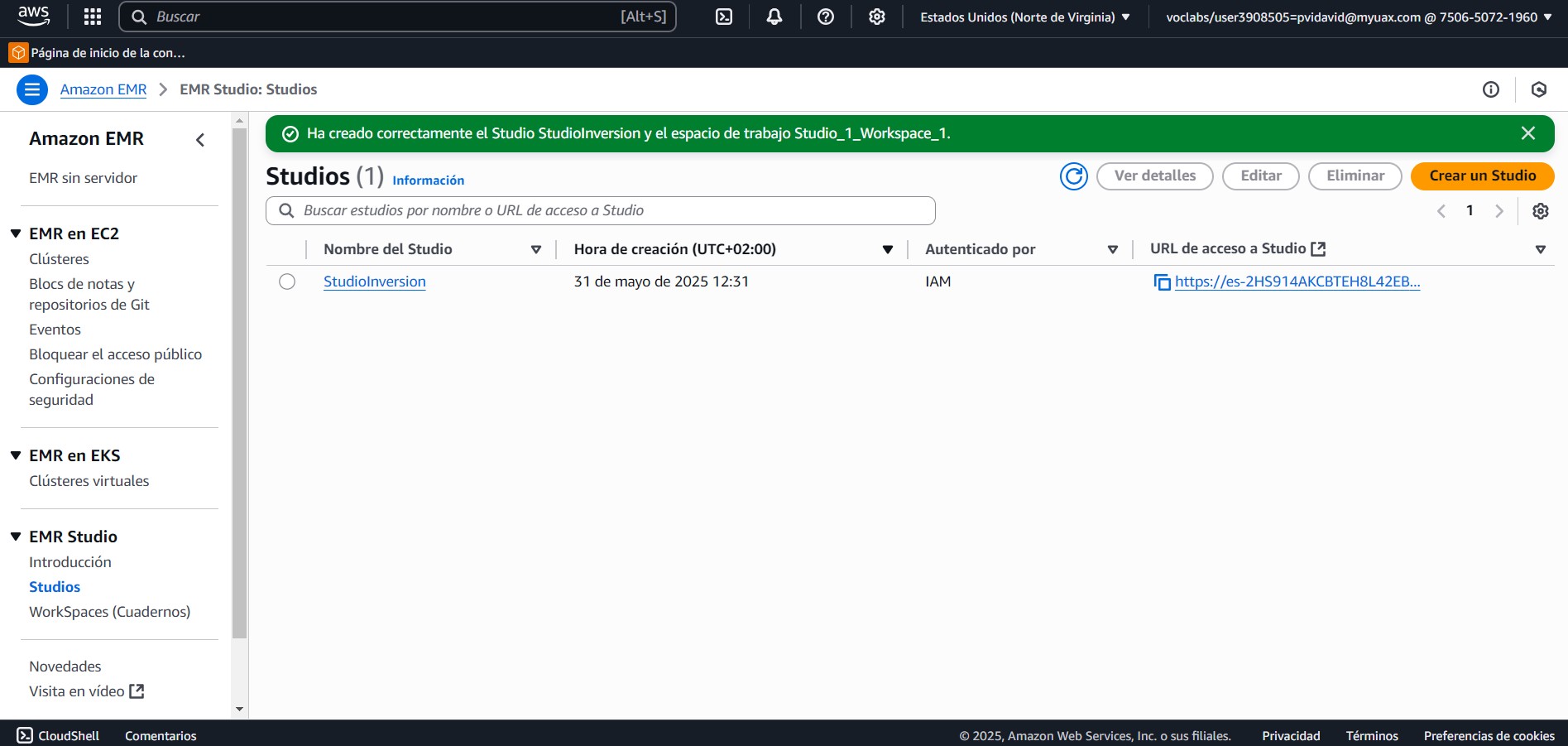Screen dimensions: 1568x746
Task: Click Crear un Studio button
Action: click(1482, 176)
